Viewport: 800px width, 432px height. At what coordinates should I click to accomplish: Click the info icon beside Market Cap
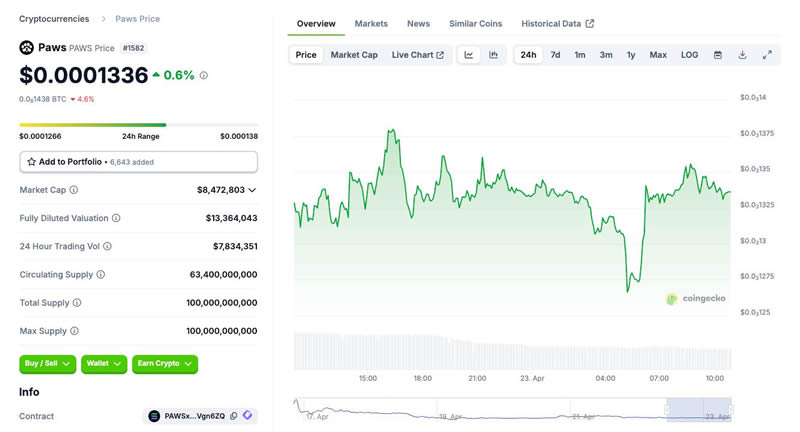click(x=74, y=190)
